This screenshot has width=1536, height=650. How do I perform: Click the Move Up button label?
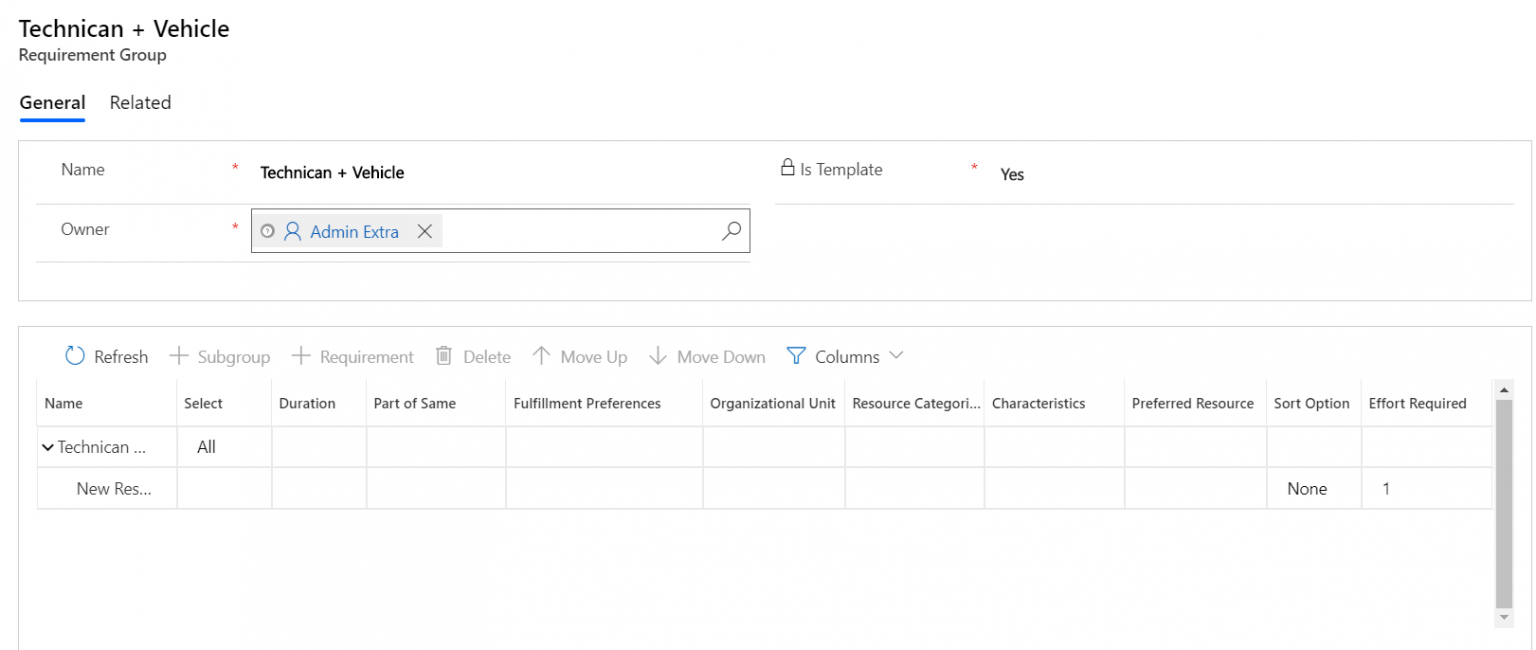coord(594,357)
